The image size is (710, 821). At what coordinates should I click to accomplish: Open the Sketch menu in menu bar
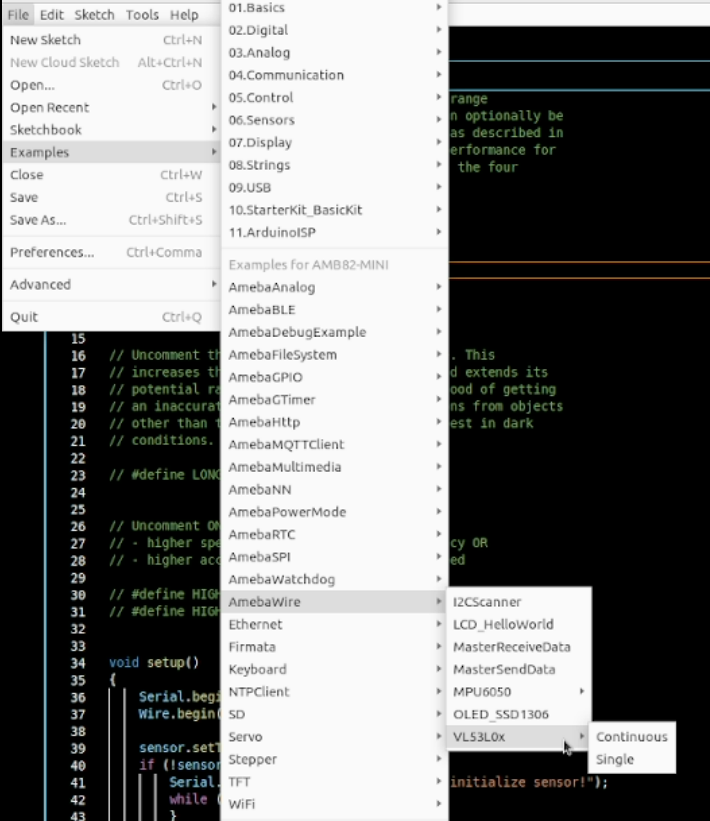tap(94, 15)
